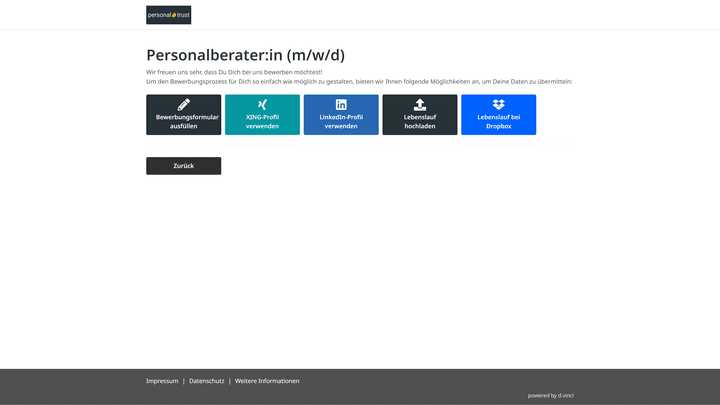Open the 'Weitere Informationen' footer link
The width and height of the screenshot is (720, 405).
(267, 381)
